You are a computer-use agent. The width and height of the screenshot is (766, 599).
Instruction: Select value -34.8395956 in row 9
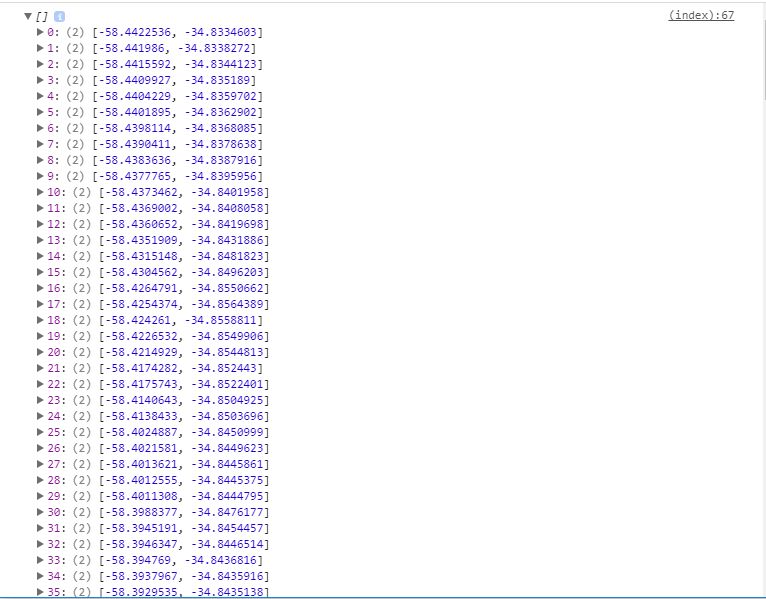coord(220,176)
